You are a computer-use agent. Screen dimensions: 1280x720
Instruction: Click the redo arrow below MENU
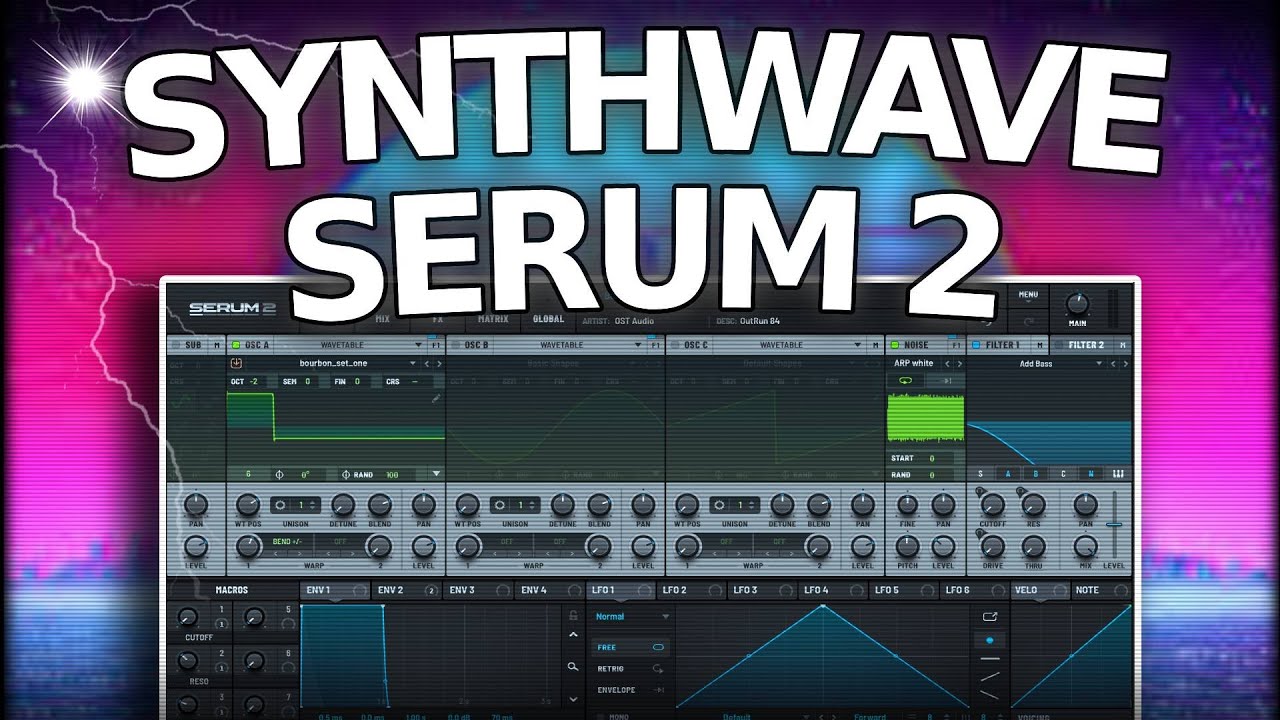tap(1029, 320)
